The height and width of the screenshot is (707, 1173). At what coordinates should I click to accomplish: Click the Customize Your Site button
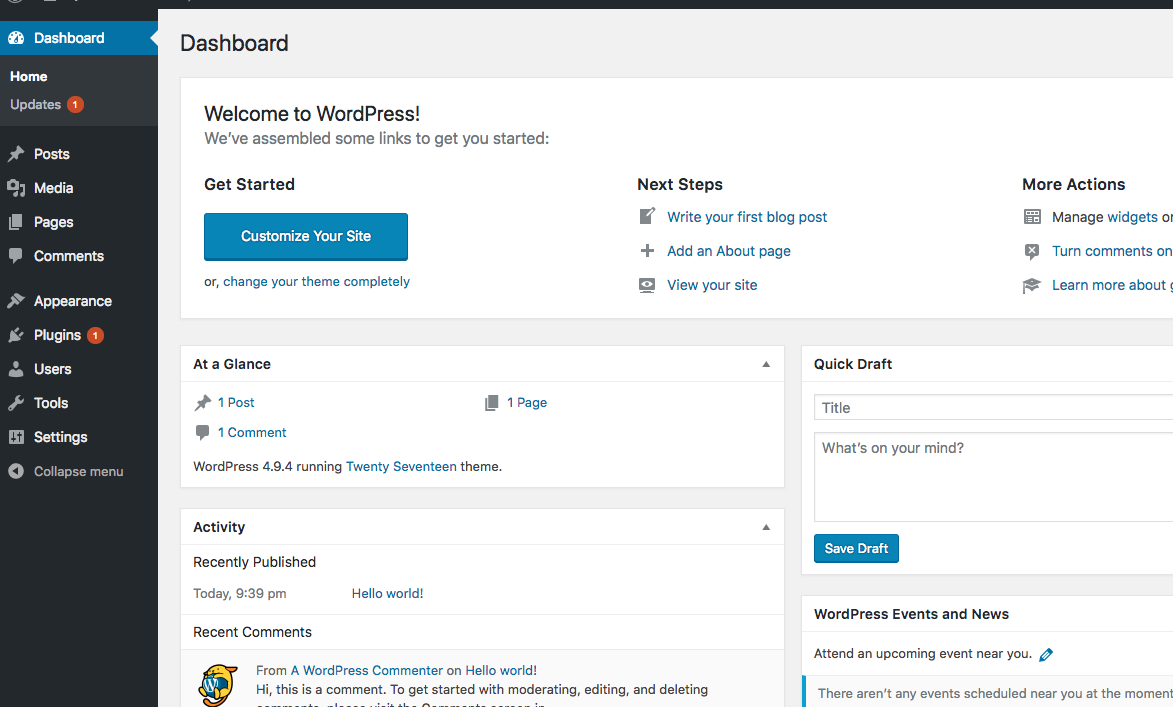click(x=306, y=236)
